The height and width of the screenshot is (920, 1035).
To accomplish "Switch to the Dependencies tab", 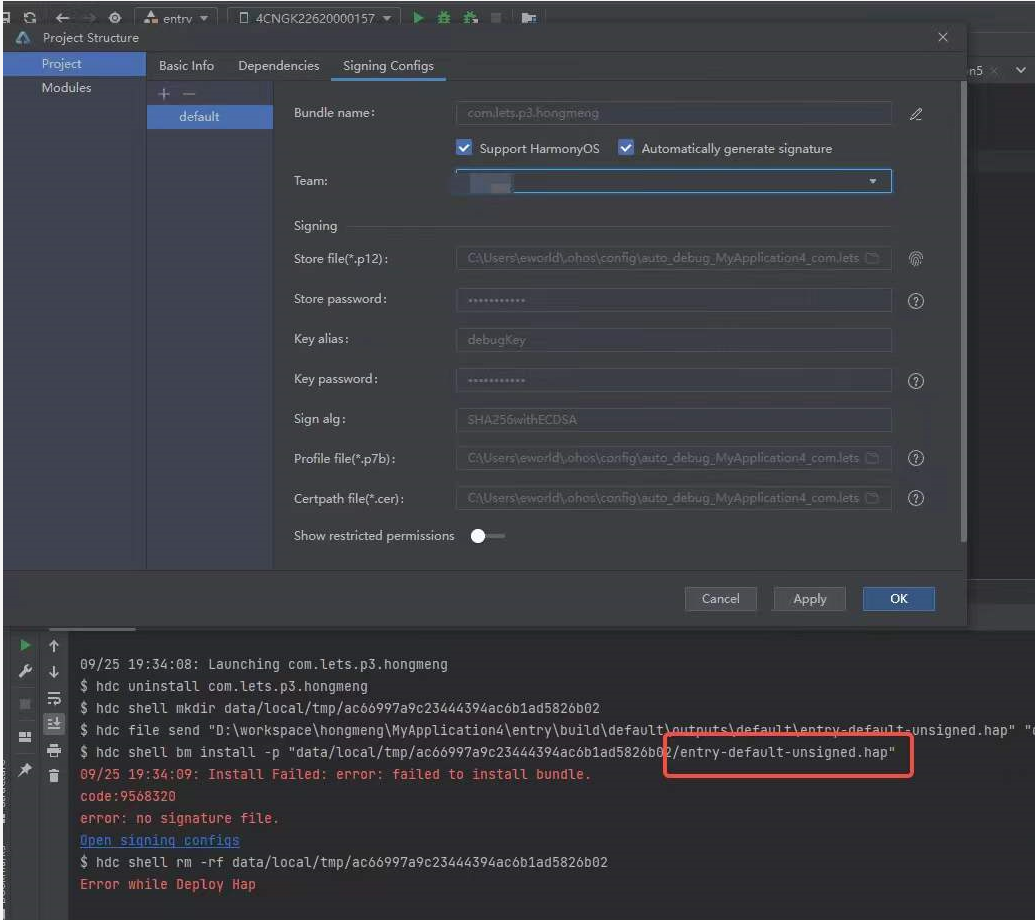I will [279, 66].
